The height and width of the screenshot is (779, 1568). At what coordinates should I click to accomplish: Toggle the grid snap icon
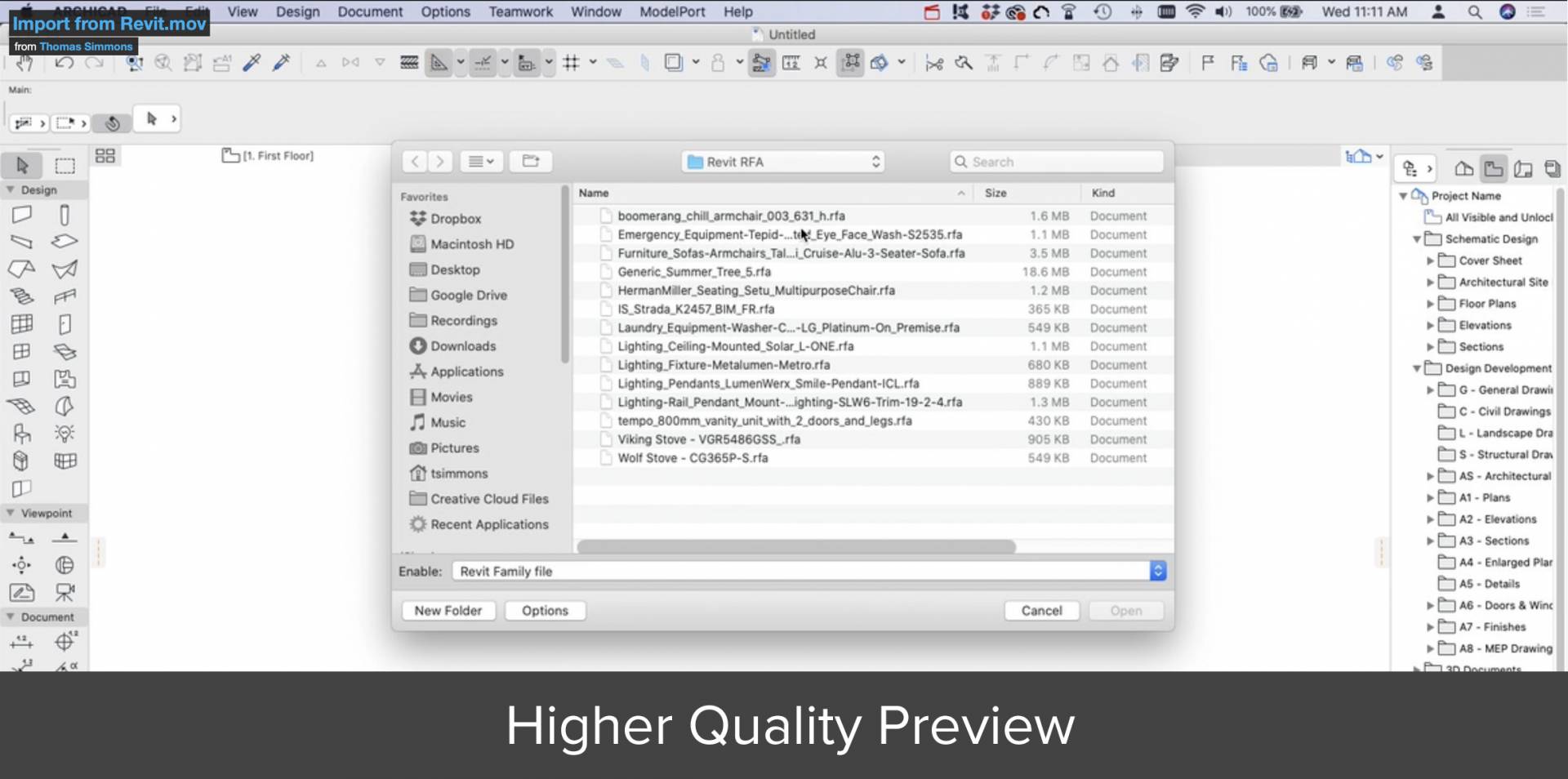point(571,63)
